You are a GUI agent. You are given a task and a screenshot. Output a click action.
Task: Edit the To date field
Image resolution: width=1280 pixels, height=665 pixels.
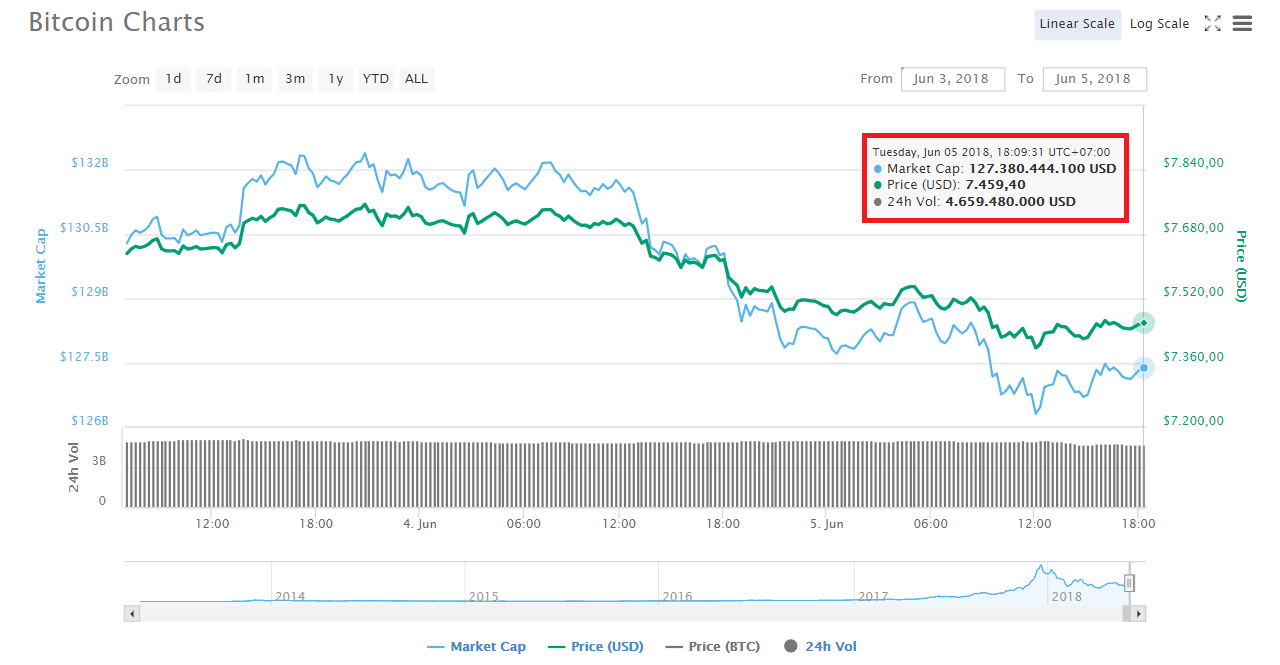tap(1093, 79)
